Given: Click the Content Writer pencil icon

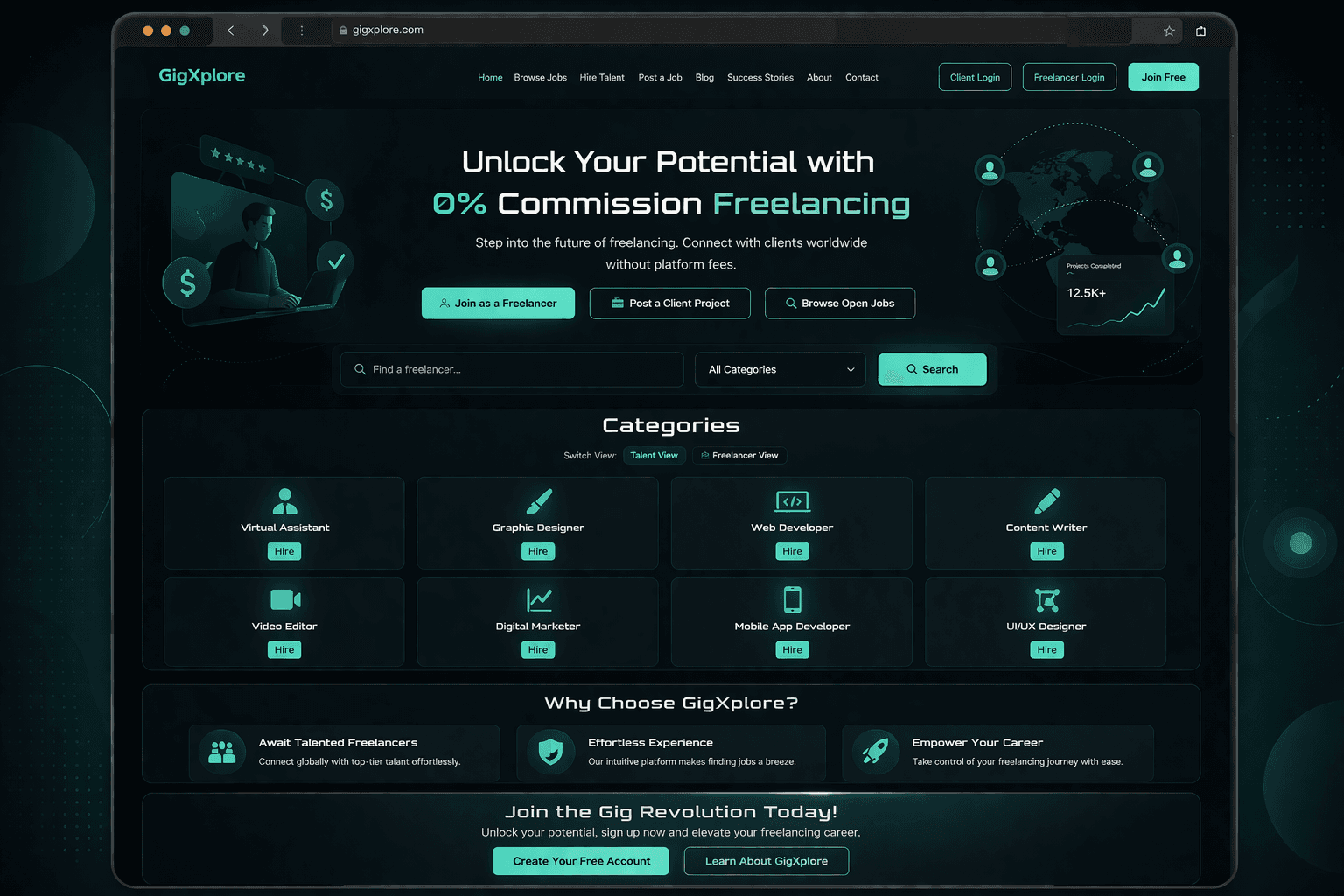Looking at the screenshot, I should click(1046, 500).
